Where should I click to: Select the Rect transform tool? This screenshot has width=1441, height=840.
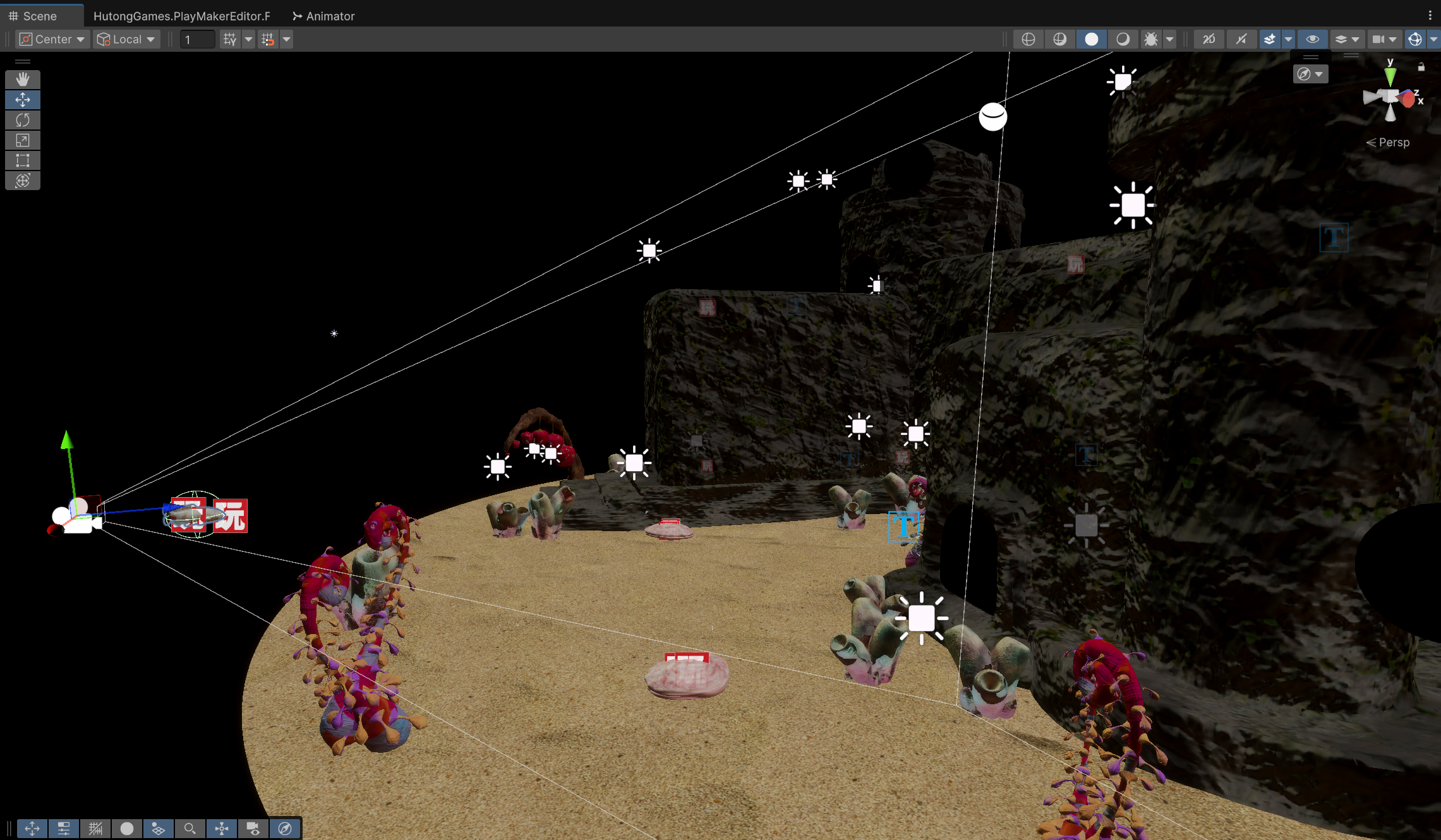tap(23, 160)
